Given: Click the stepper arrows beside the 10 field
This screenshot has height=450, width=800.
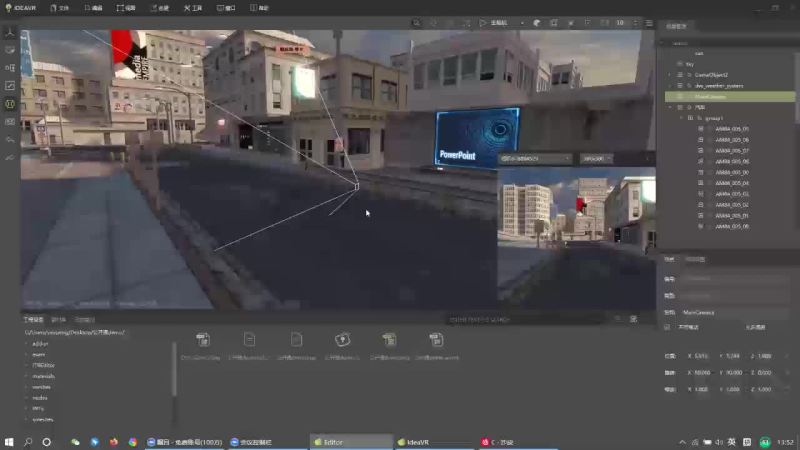Looking at the screenshot, I should point(635,23).
